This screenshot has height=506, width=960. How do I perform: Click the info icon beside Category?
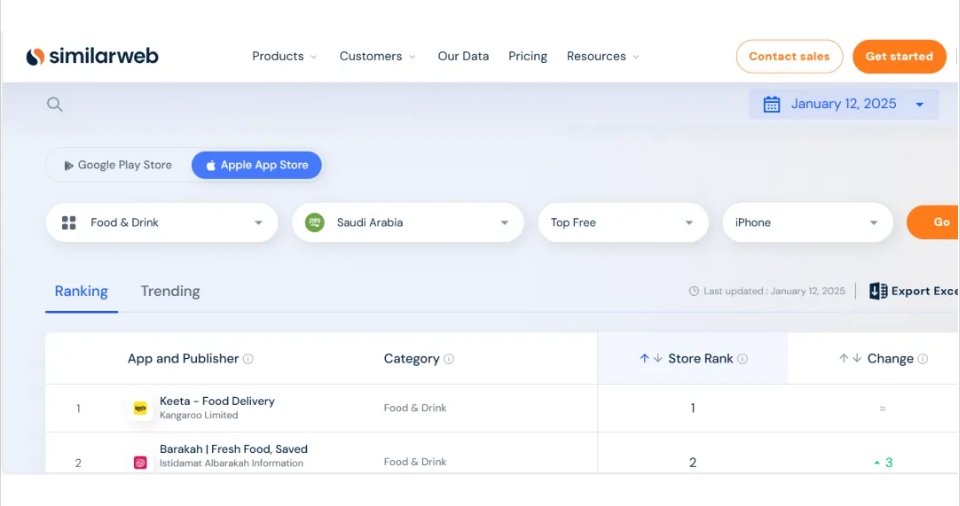click(449, 359)
